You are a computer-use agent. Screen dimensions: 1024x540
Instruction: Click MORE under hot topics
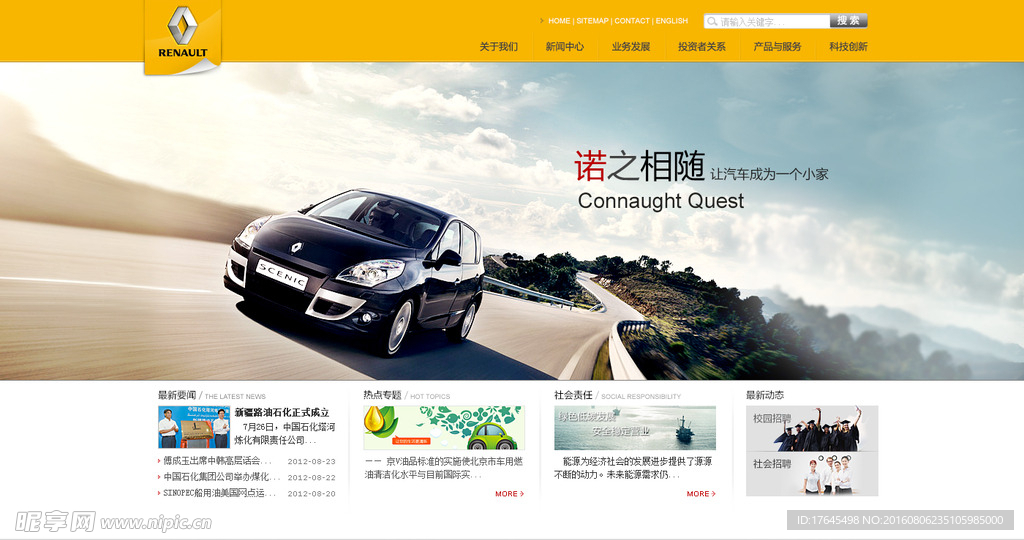509,494
